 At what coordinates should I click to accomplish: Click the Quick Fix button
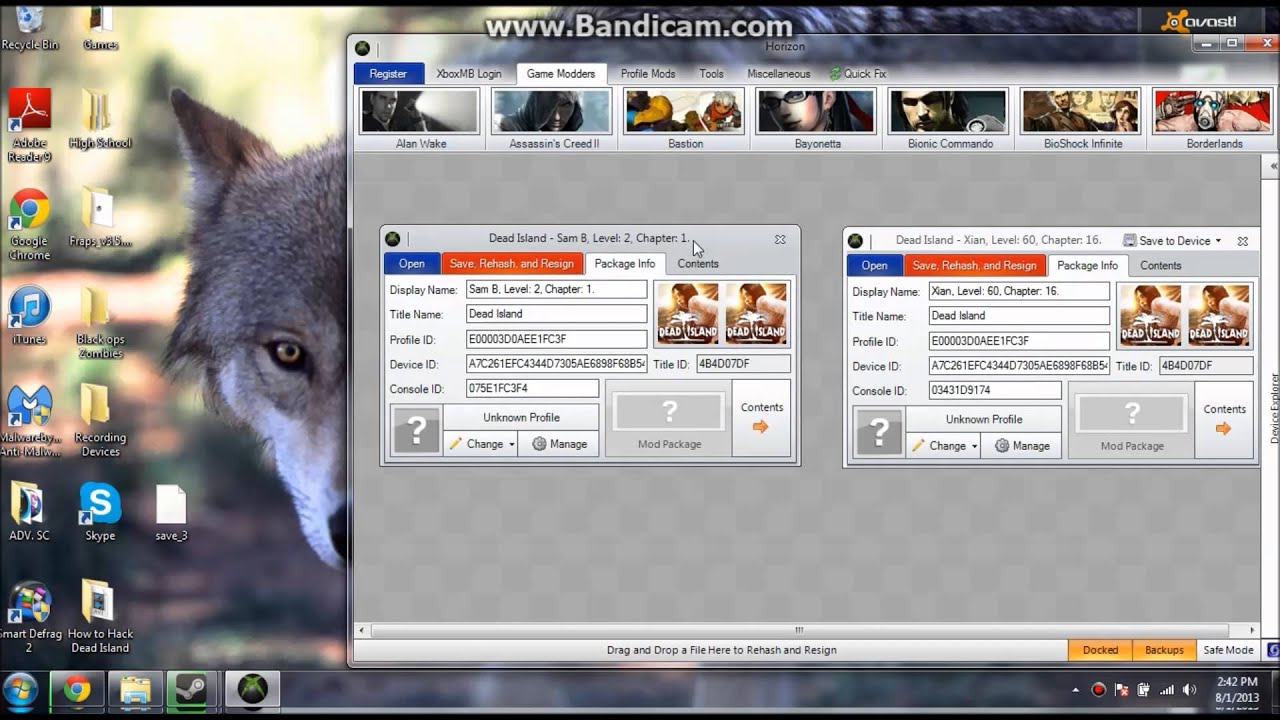click(x=858, y=73)
